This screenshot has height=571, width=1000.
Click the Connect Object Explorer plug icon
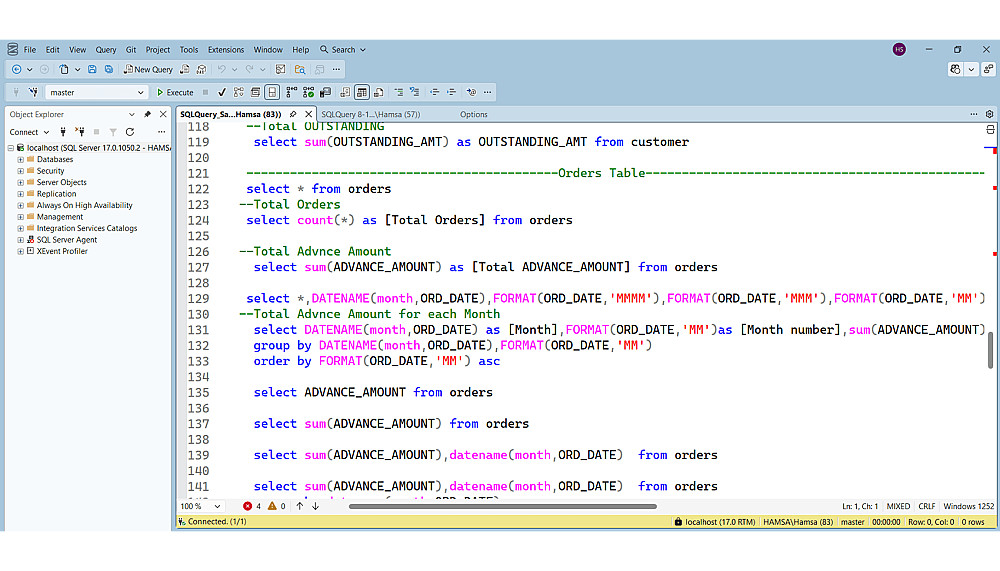pos(62,132)
